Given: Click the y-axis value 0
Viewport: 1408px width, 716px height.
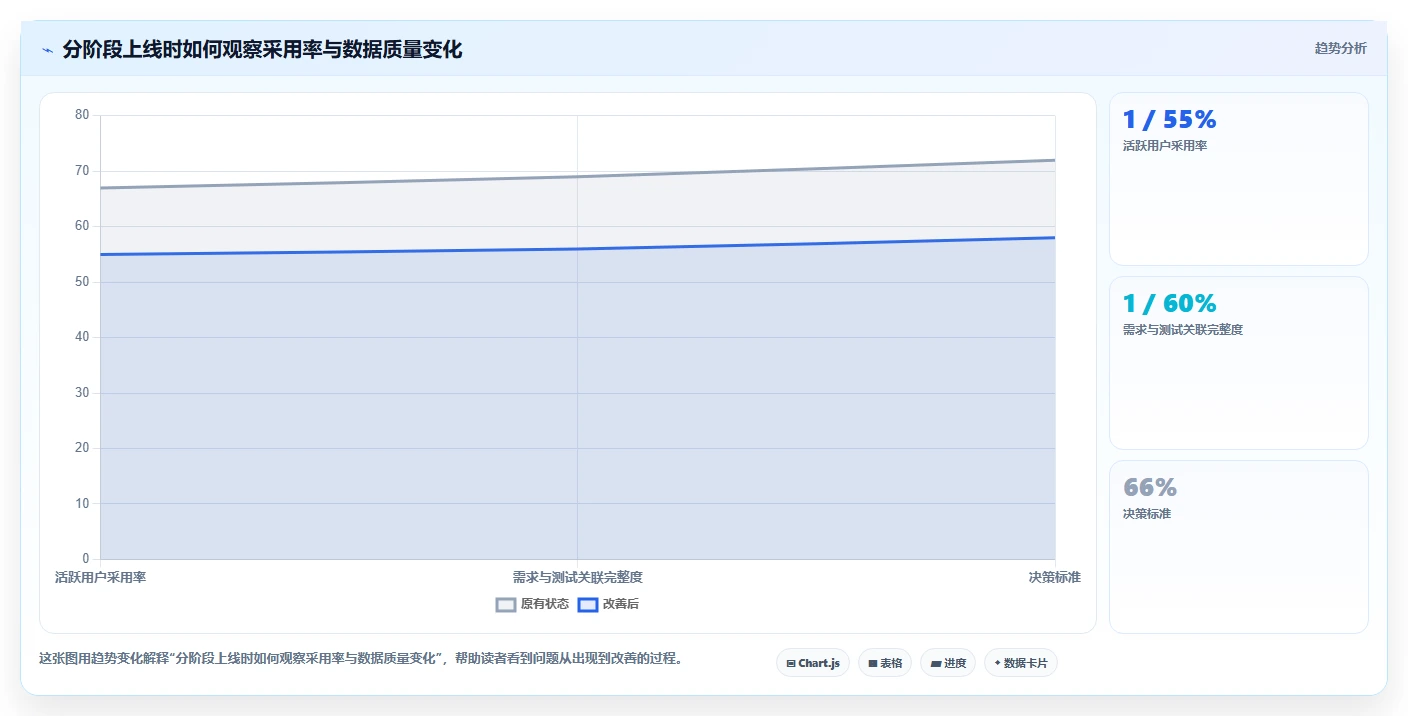Looking at the screenshot, I should coord(85,559).
